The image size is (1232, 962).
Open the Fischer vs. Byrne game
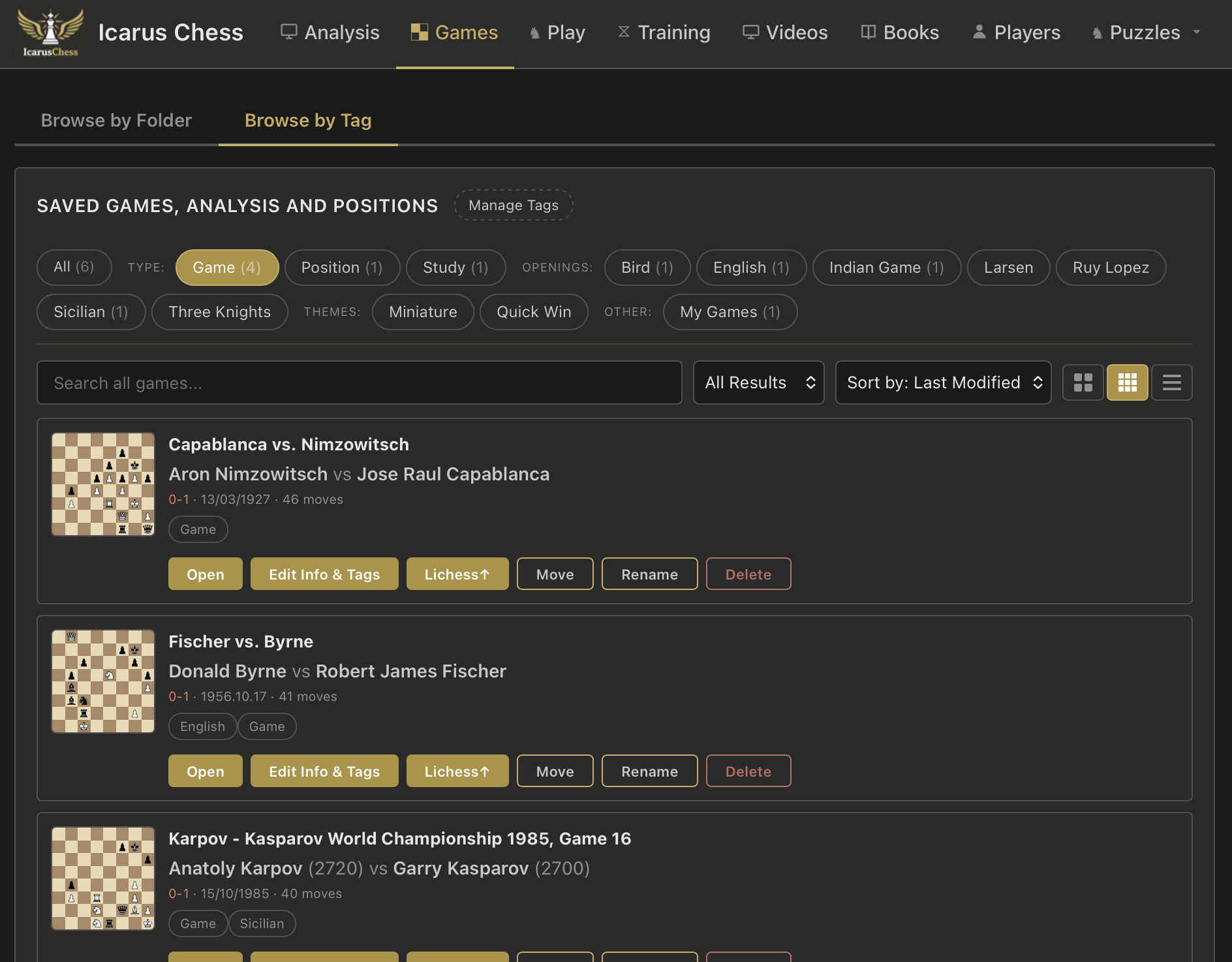(x=205, y=771)
